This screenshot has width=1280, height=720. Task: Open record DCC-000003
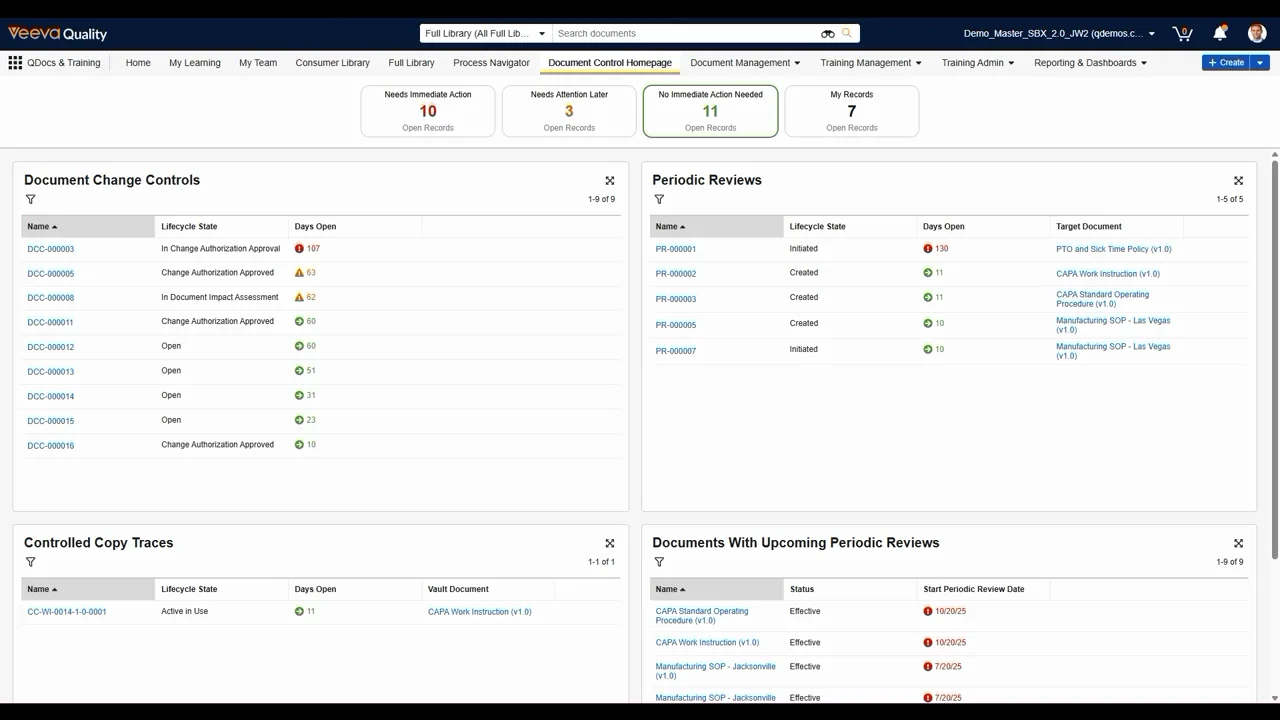coord(51,249)
